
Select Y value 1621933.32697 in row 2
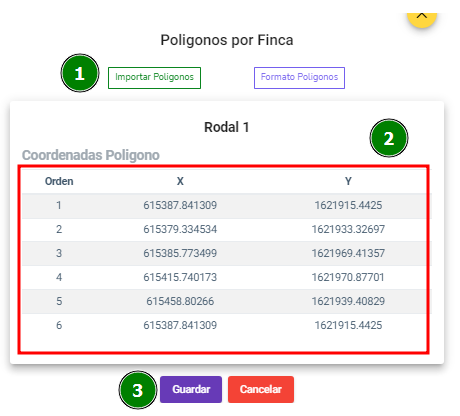[348, 229]
